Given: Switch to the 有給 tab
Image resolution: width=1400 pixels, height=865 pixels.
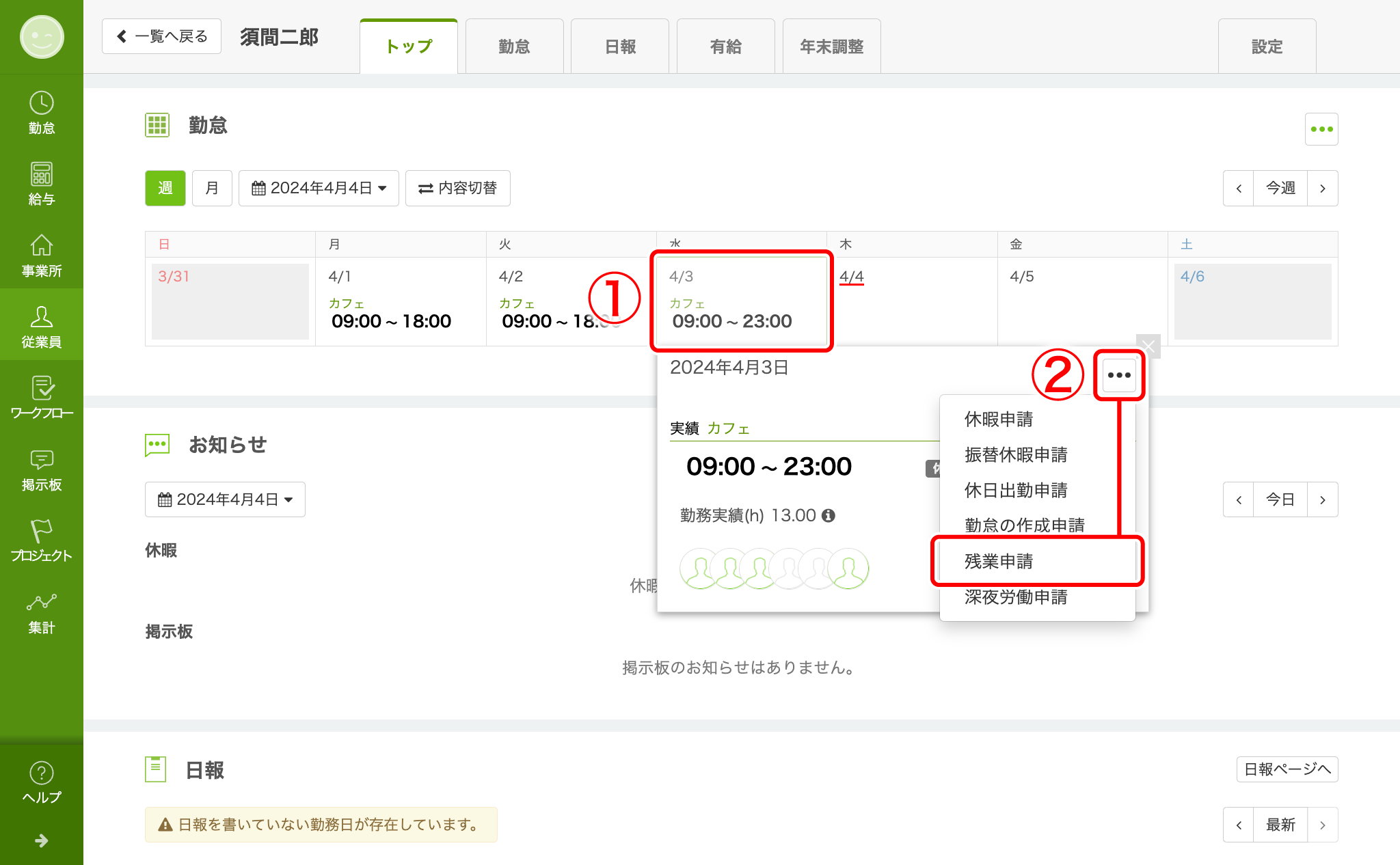Looking at the screenshot, I should (x=726, y=46).
